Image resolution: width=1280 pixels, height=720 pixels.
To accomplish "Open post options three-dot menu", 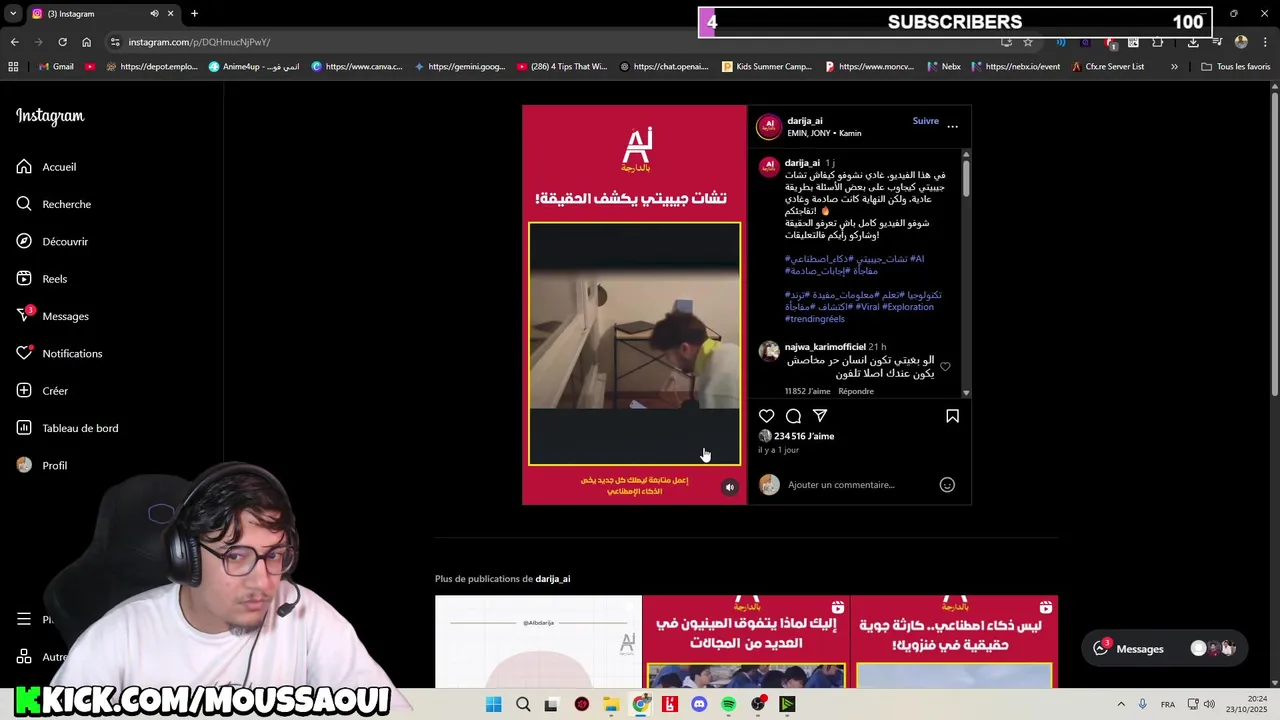I will pyautogui.click(x=952, y=126).
